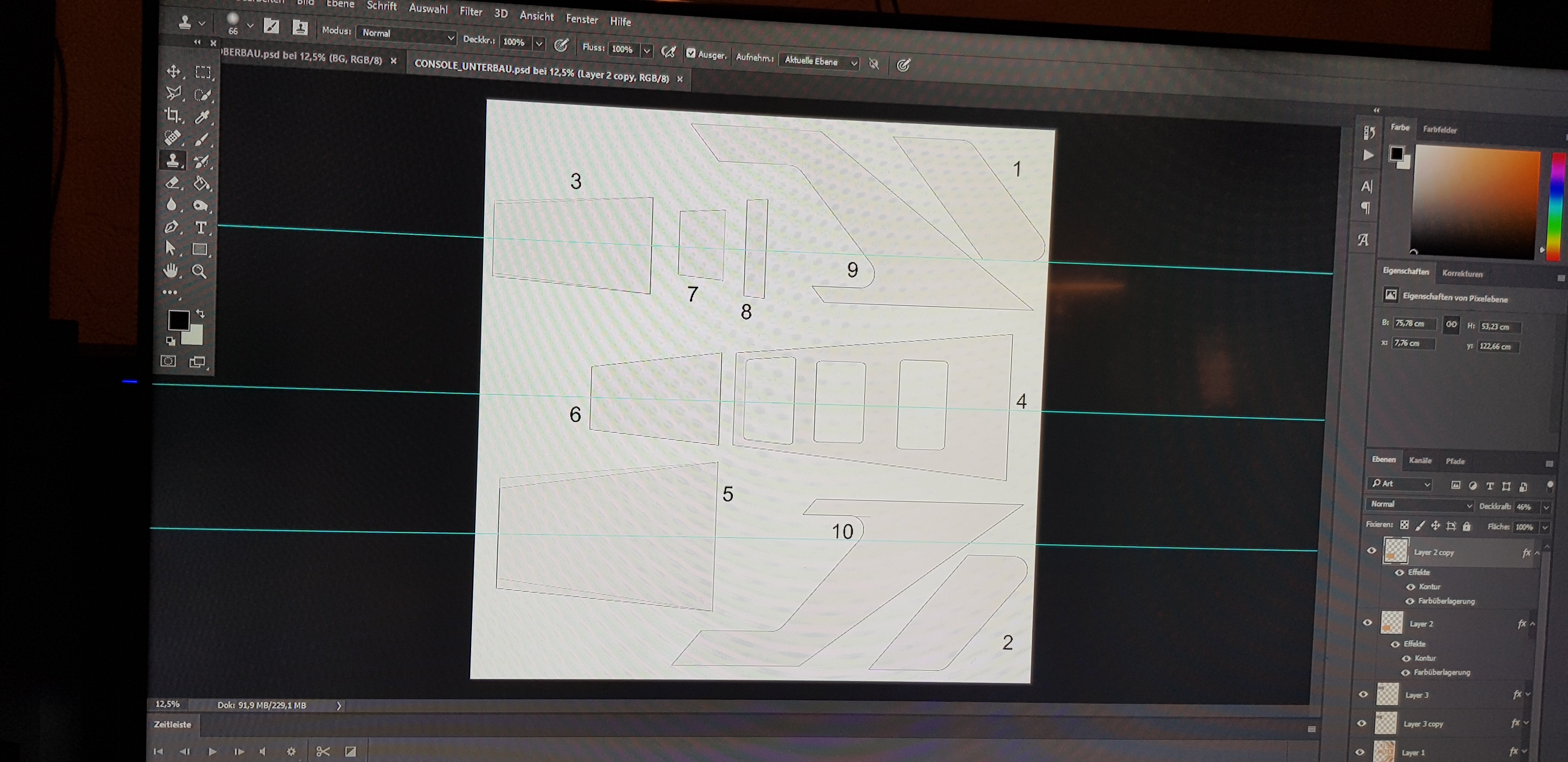Toggle the Ausger. aligned checkbox
Viewport: 1568px width, 762px height.
tap(691, 53)
